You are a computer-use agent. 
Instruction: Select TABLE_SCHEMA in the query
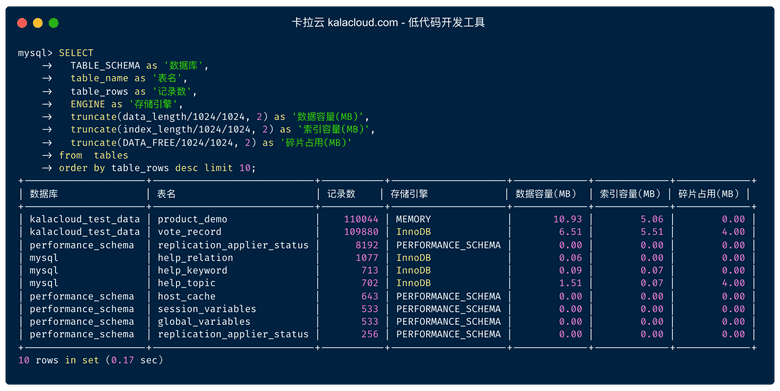(105, 66)
